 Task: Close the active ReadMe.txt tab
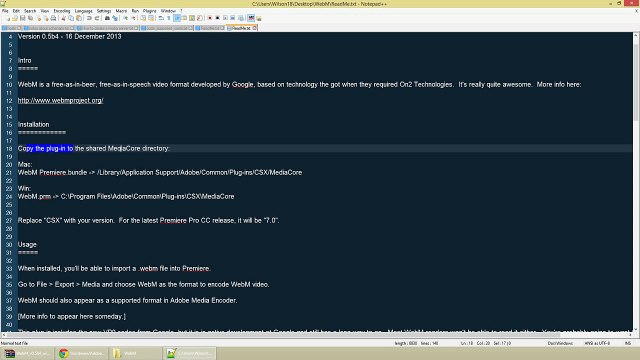click(x=255, y=28)
